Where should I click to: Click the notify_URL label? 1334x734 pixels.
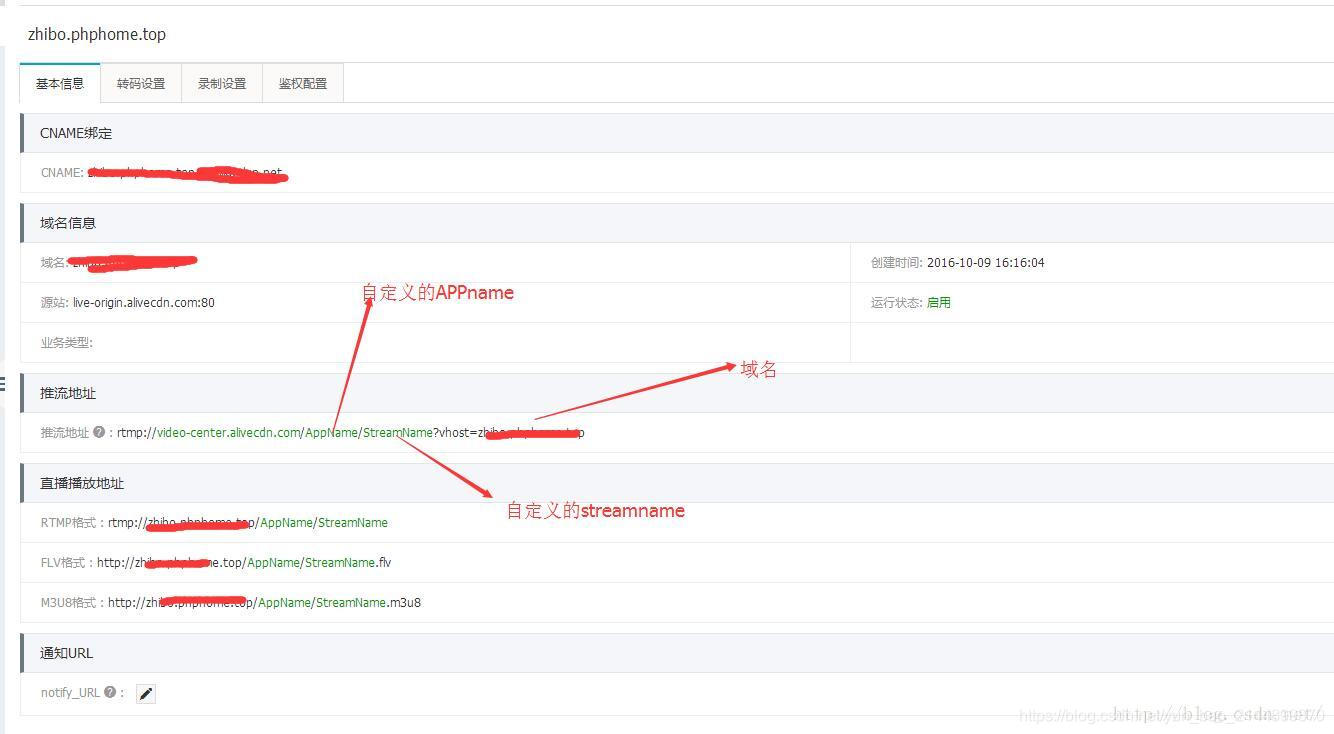(70, 692)
